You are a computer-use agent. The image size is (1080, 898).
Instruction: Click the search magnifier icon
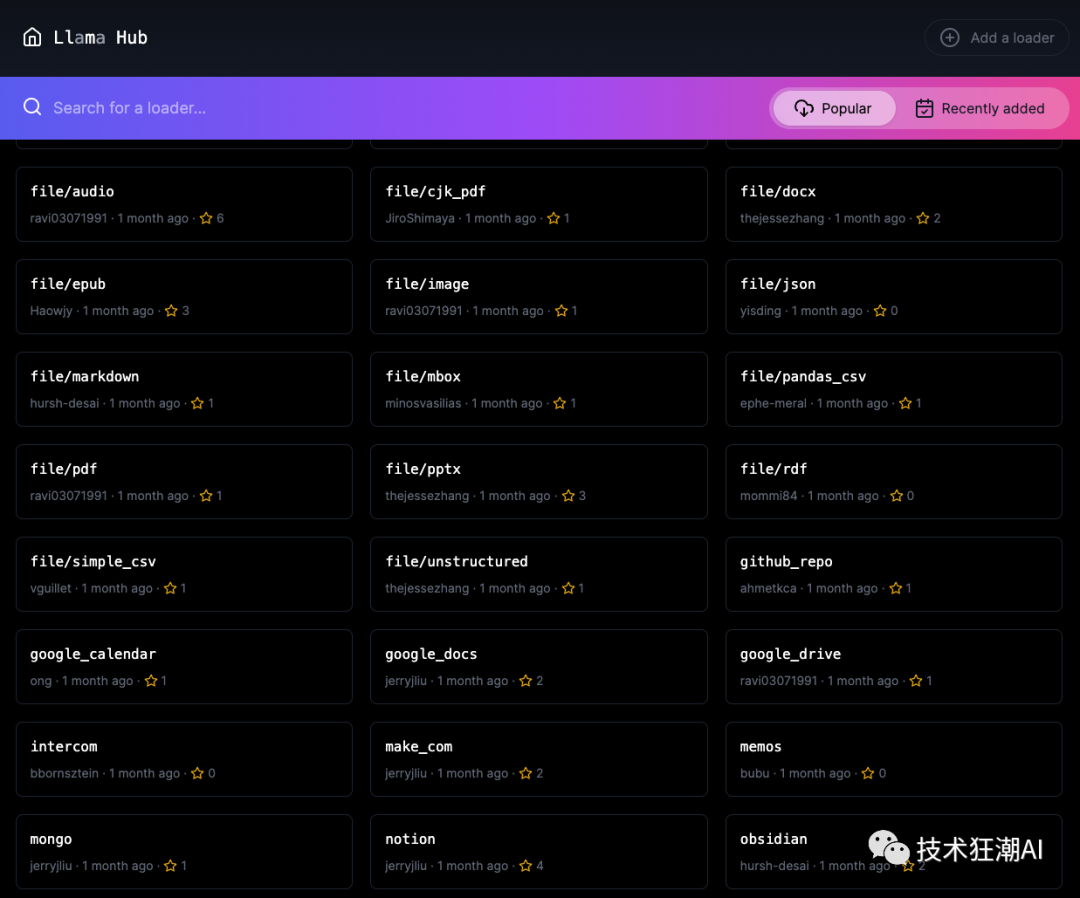tap(32, 107)
